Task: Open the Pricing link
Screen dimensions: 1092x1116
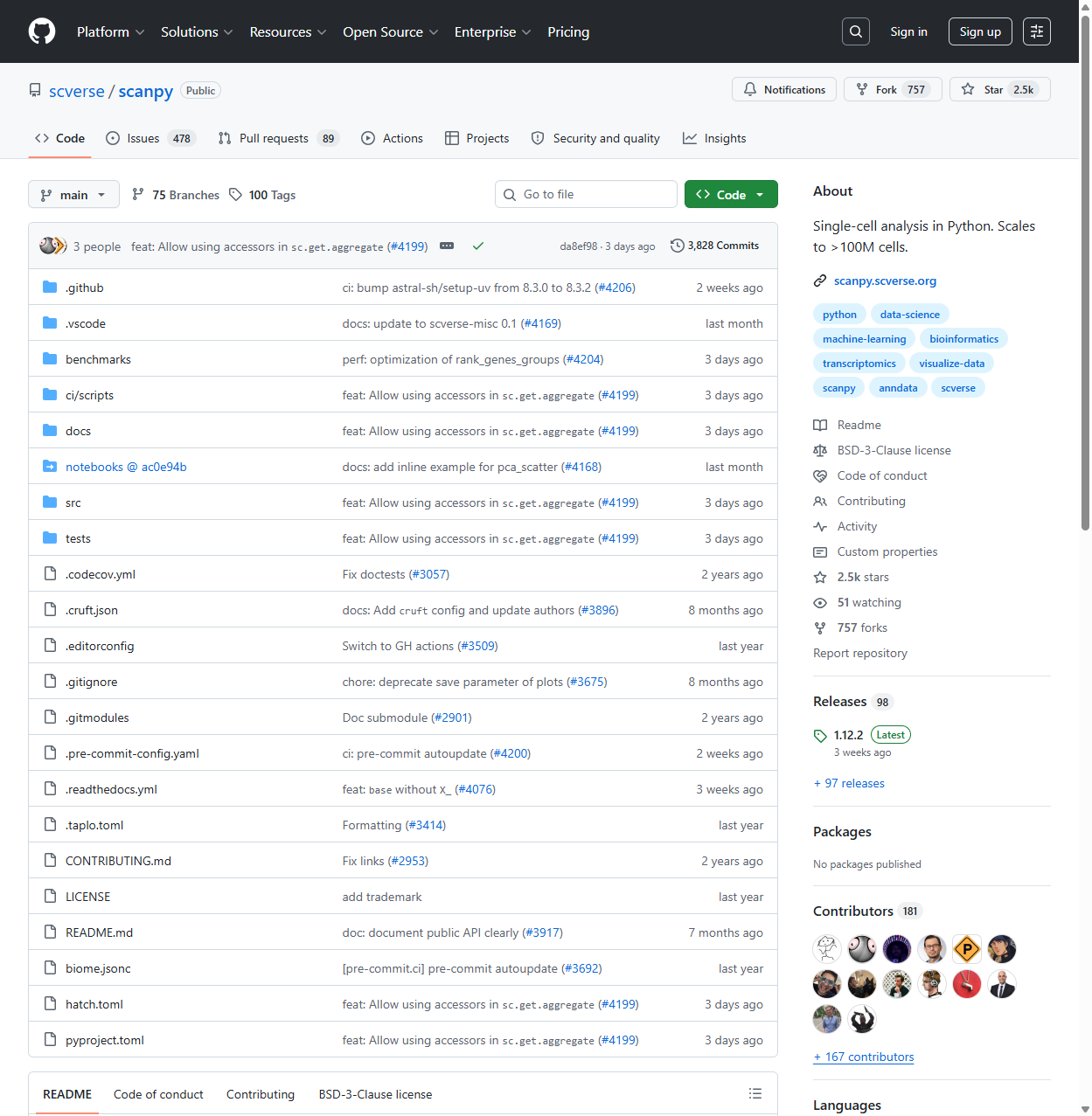Action: click(x=568, y=31)
